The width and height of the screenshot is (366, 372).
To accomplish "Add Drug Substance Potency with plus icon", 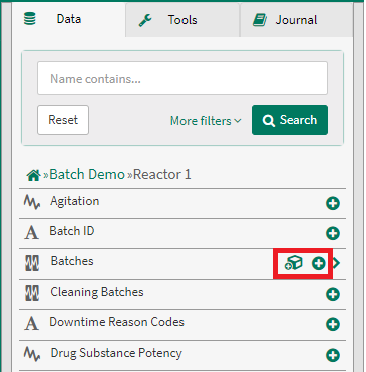I will point(333,355).
